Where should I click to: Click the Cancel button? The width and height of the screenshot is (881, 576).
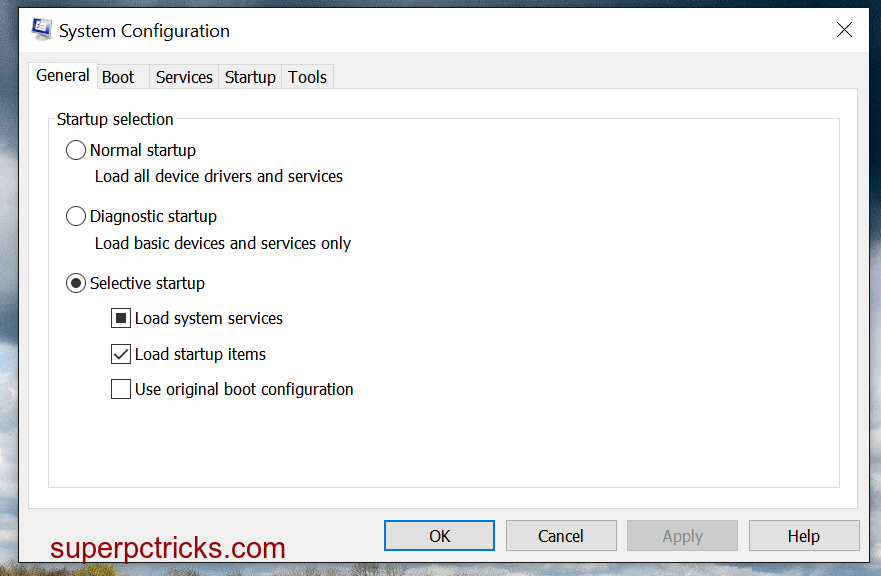pos(561,536)
